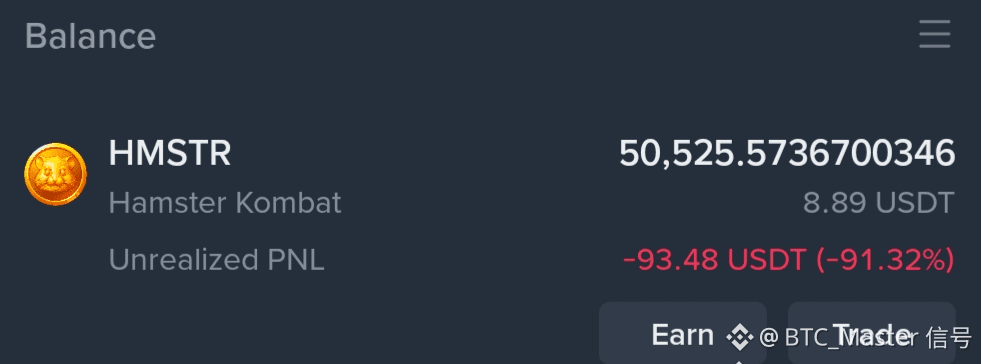Viewport: 981px width, 364px height.
Task: Click the Binance diamond logo watermark
Action: point(739,337)
